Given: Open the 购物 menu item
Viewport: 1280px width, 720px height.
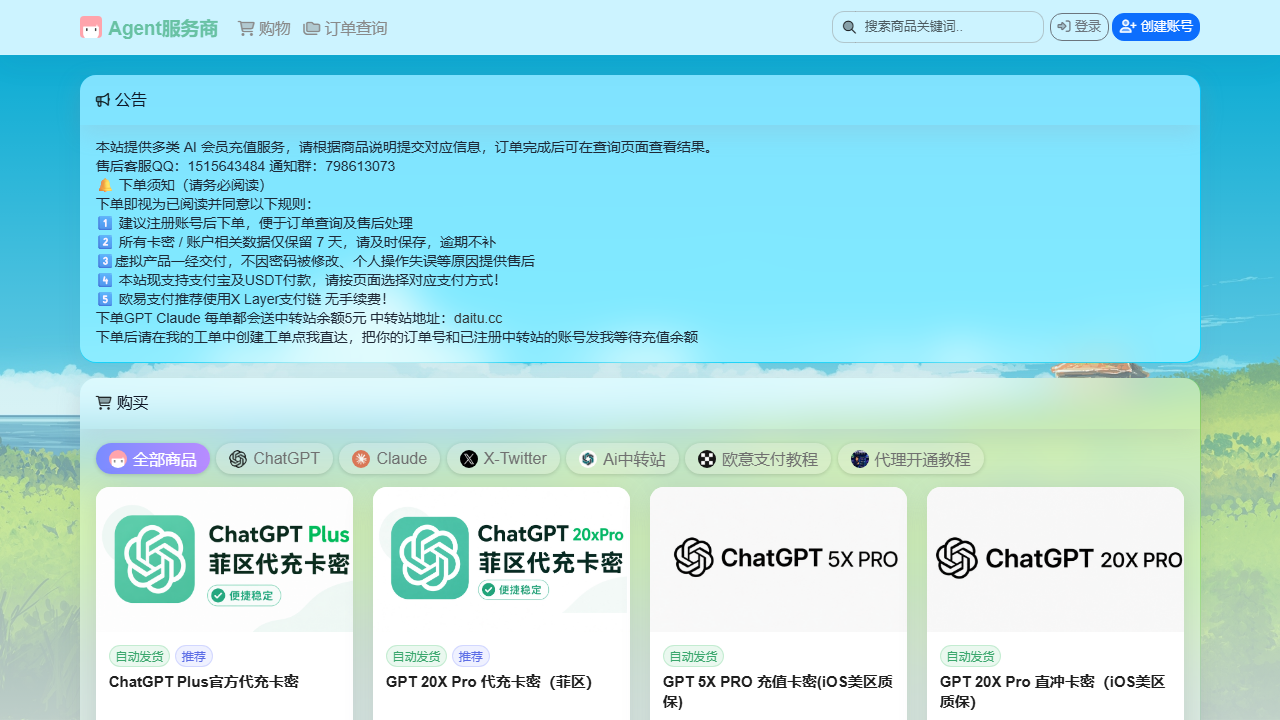Looking at the screenshot, I should point(264,28).
